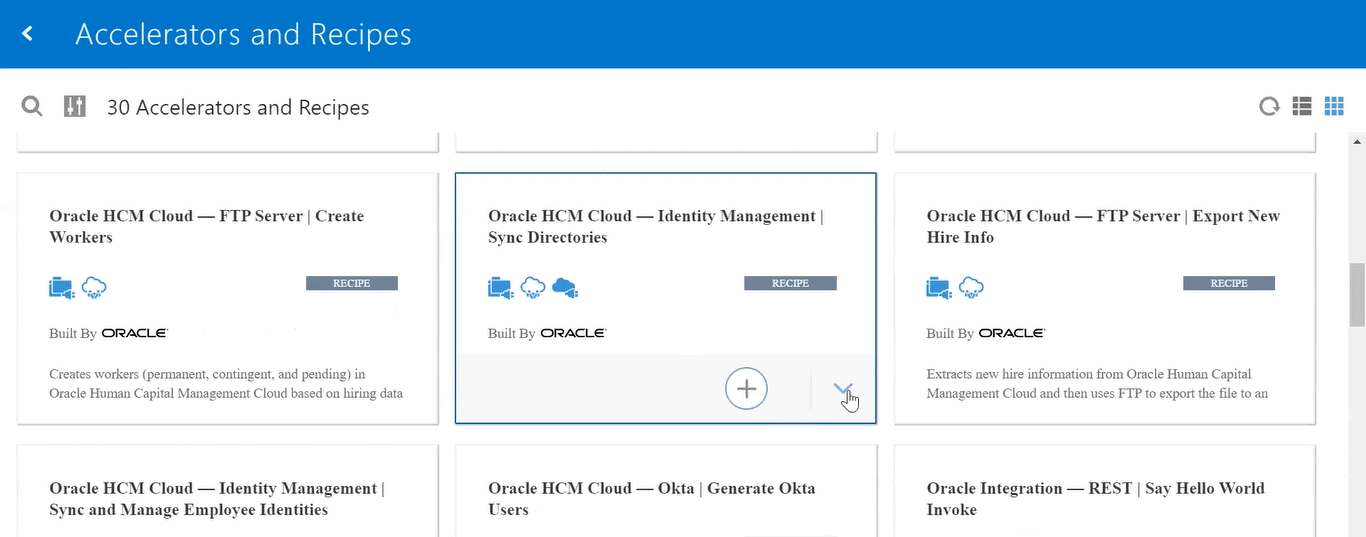Click FTP adapter icon on Export New Hire card
The height and width of the screenshot is (537, 1366).
939,288
